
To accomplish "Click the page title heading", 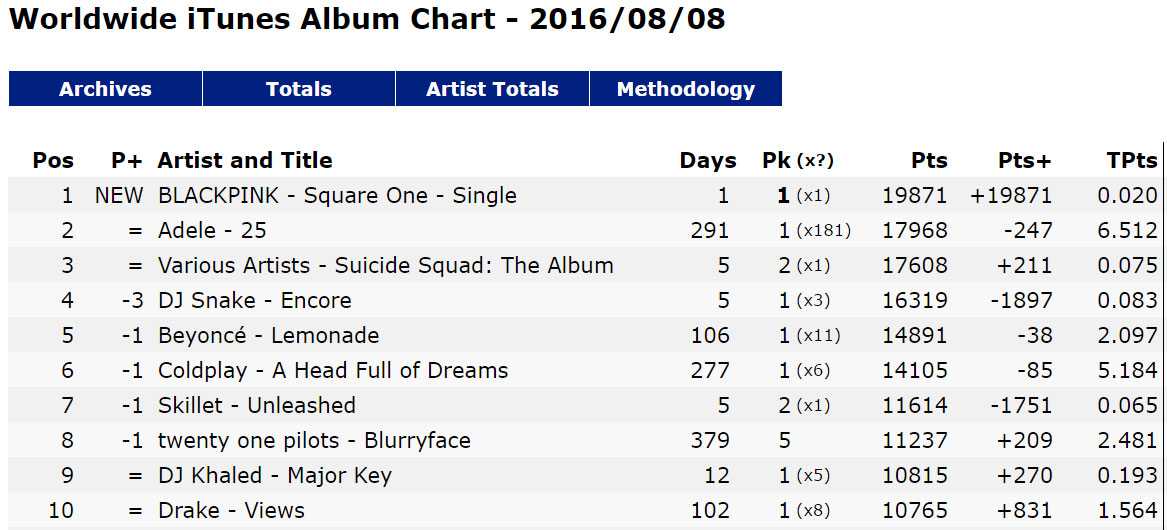I will [367, 19].
